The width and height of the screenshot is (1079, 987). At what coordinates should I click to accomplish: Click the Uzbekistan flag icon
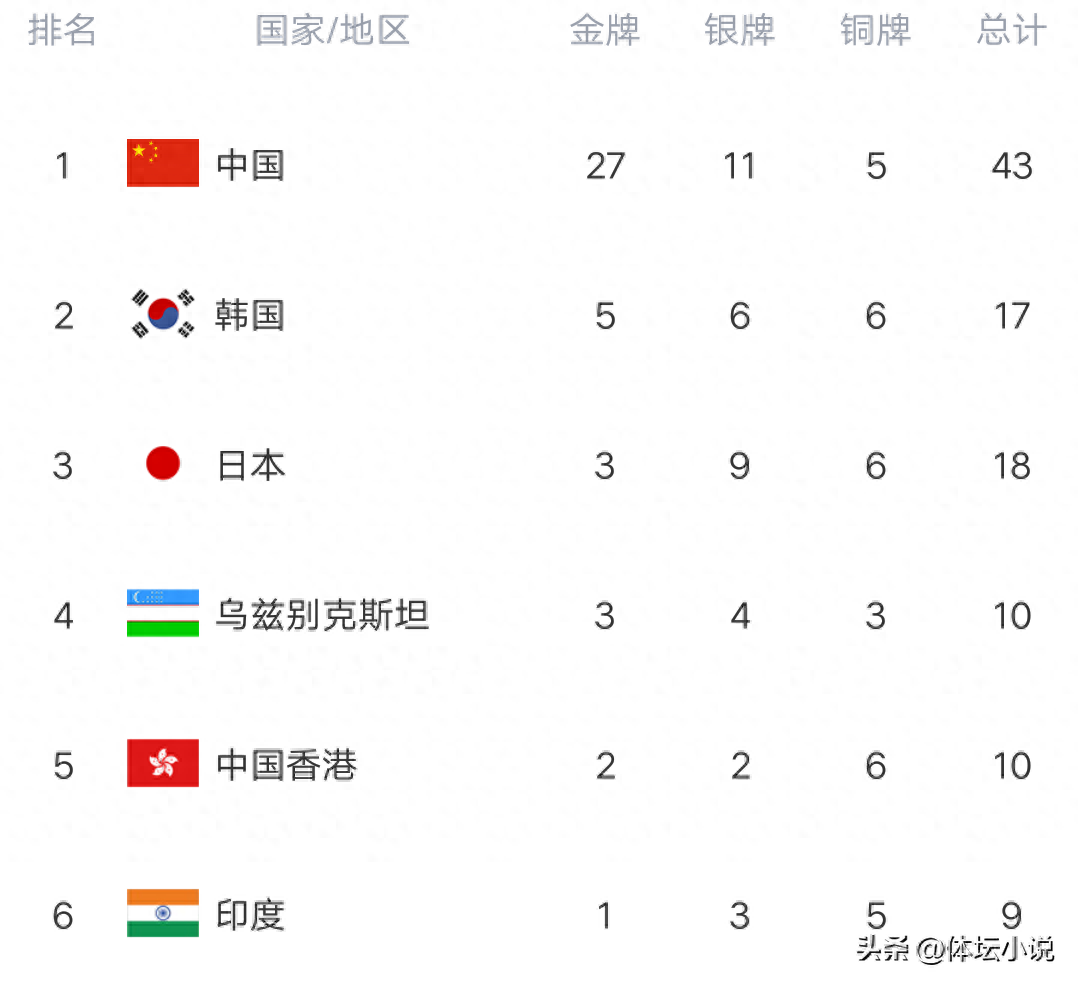point(163,613)
